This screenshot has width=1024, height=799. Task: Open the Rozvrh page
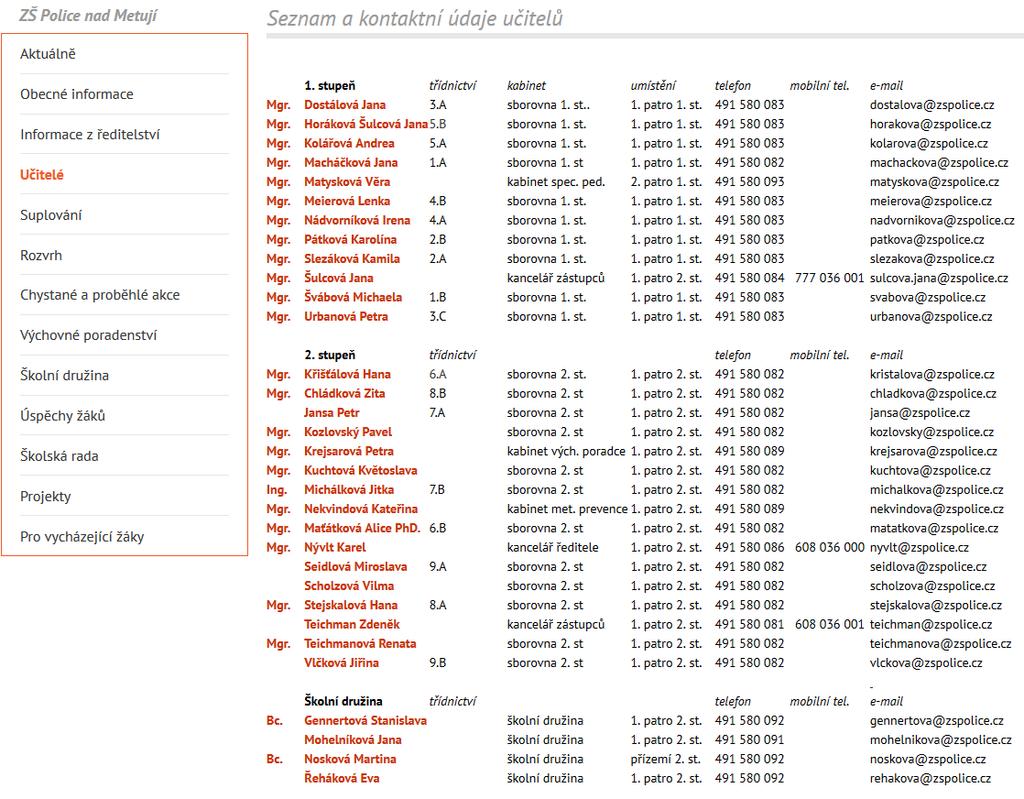pyautogui.click(x=41, y=255)
